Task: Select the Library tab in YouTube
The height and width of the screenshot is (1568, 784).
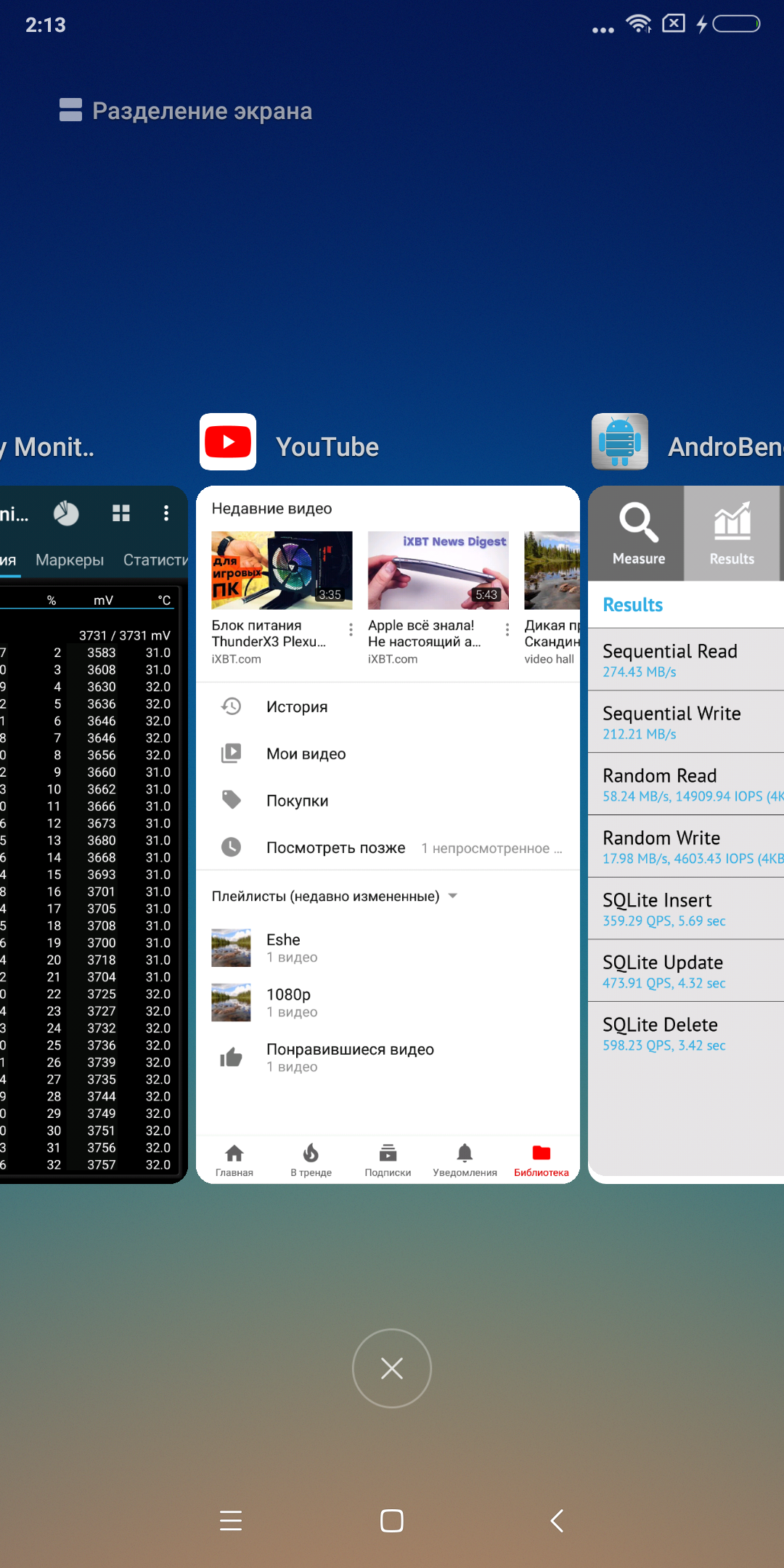Action: [x=542, y=1160]
